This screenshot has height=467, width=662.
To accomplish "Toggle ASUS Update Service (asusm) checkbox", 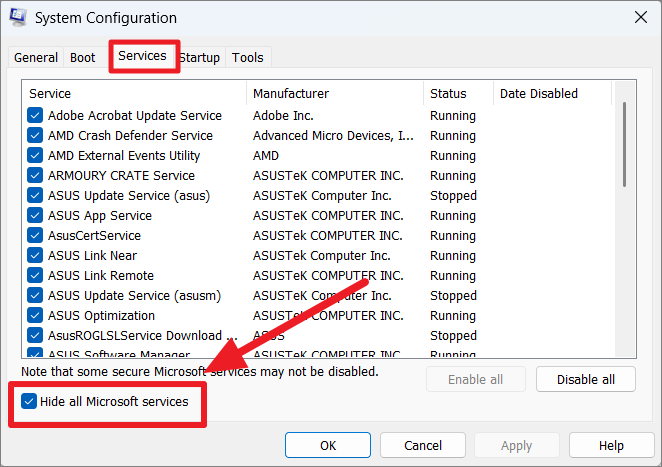I will [35, 295].
